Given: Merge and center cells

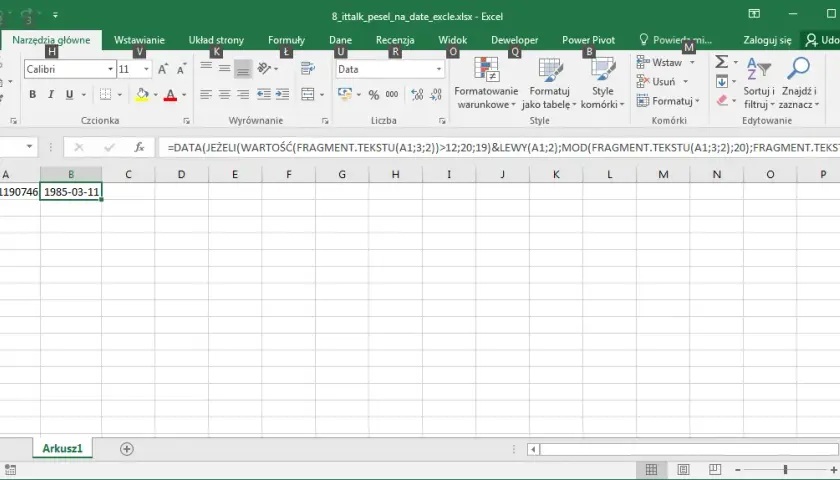Looking at the screenshot, I should [308, 94].
